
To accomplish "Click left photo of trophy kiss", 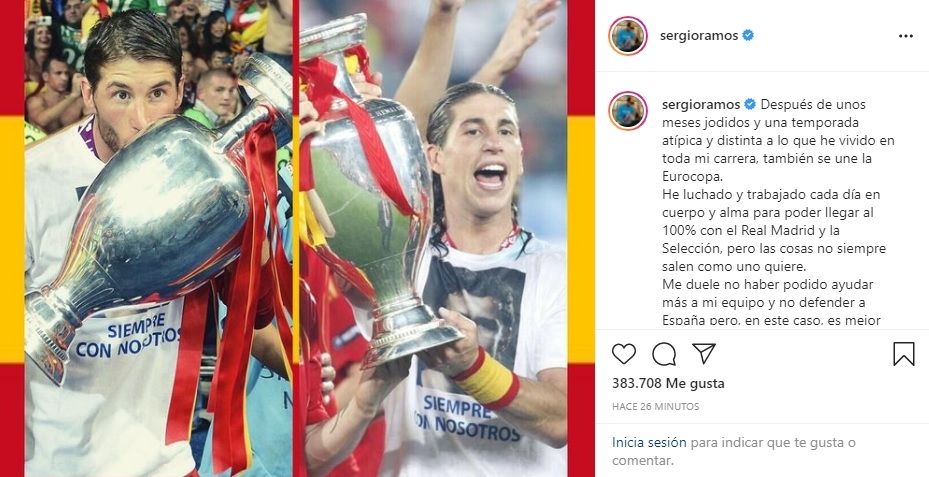I will (x=159, y=238).
